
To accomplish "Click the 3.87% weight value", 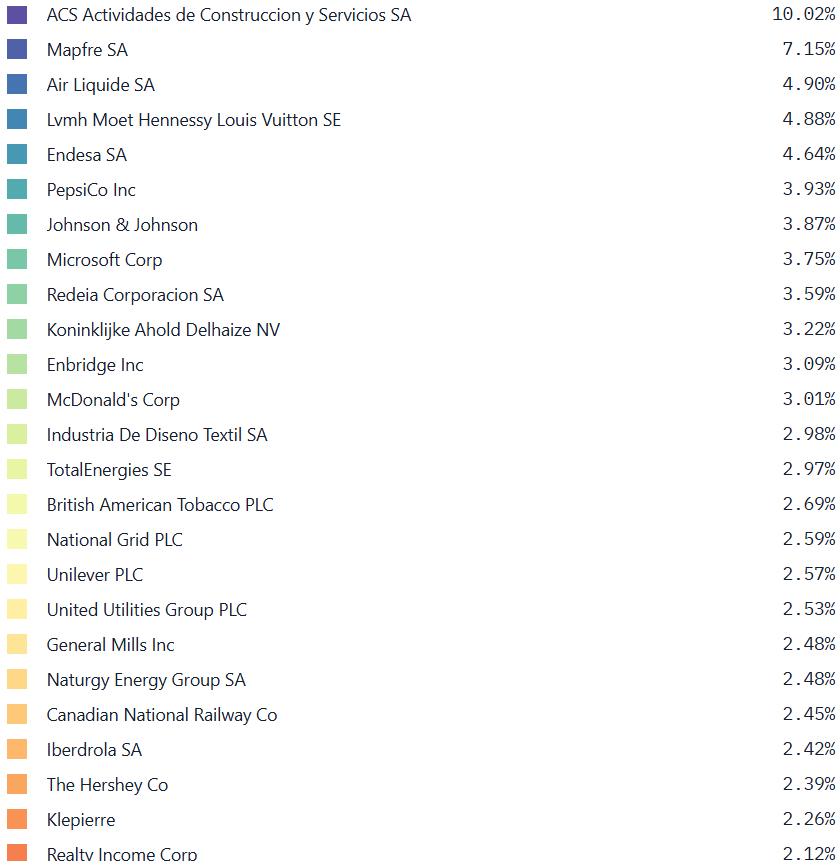I will pos(809,224).
